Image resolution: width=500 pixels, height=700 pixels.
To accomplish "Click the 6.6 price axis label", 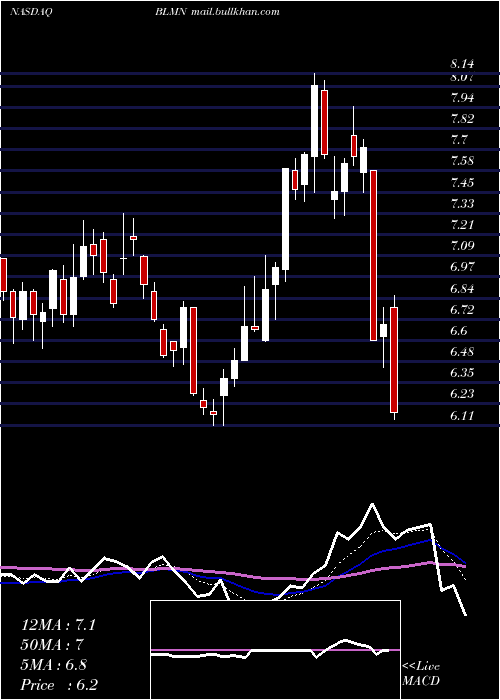I will 459,331.
